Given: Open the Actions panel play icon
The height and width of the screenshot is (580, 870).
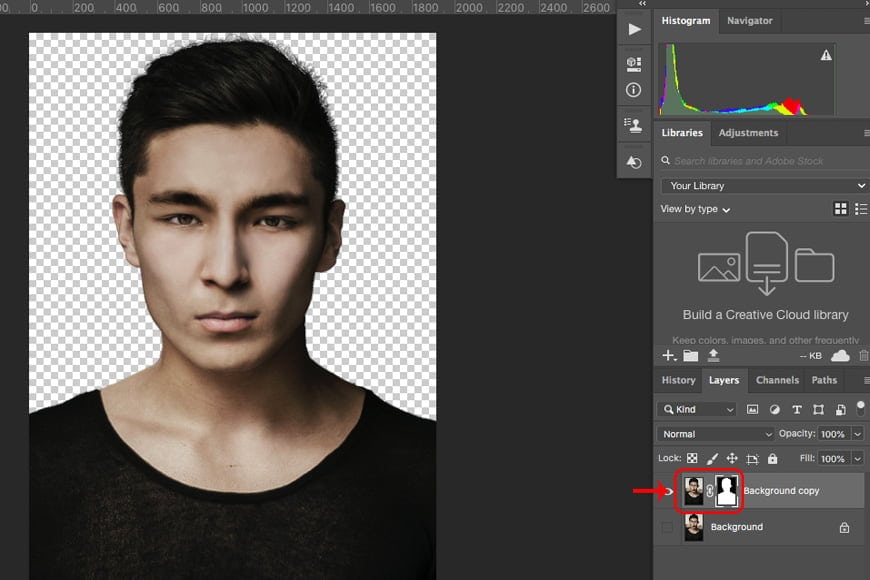Looking at the screenshot, I should coord(634,29).
